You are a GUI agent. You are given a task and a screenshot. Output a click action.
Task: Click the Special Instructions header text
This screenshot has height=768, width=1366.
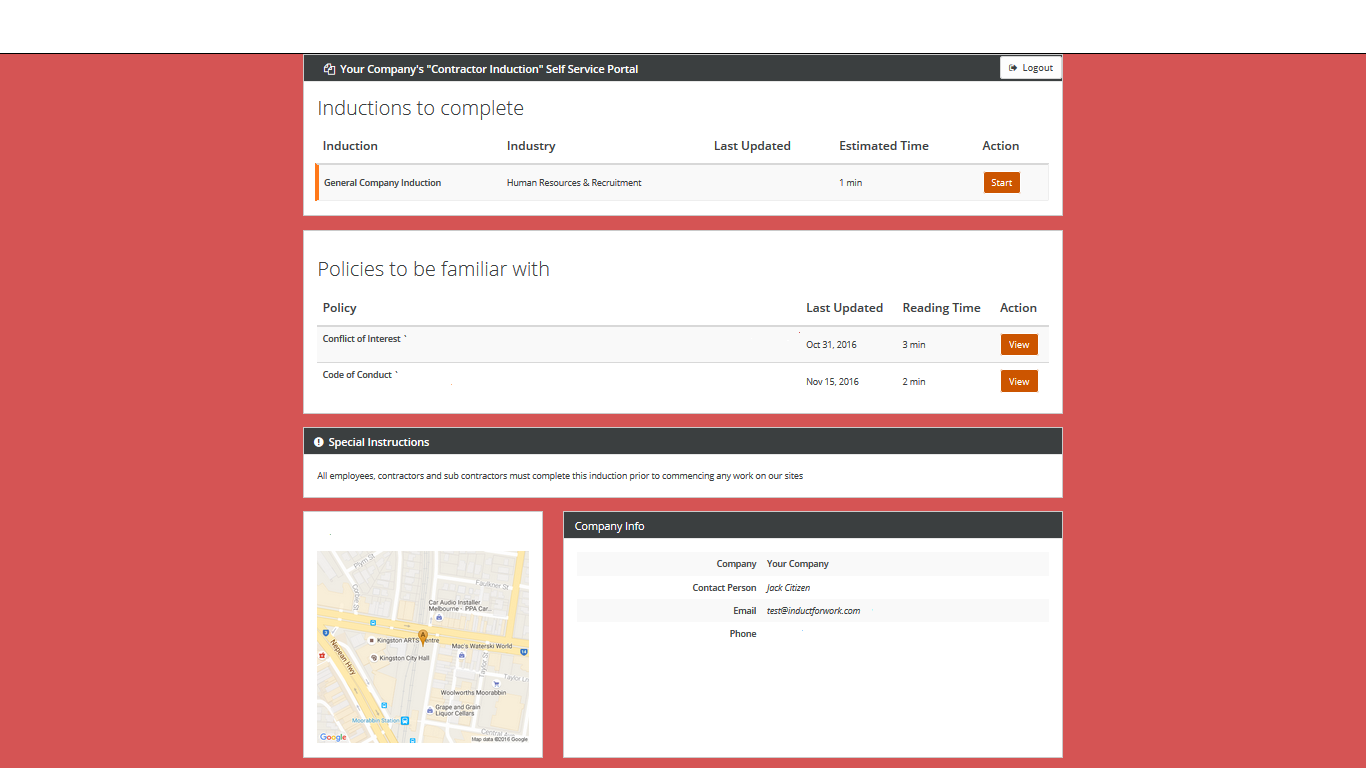point(379,442)
